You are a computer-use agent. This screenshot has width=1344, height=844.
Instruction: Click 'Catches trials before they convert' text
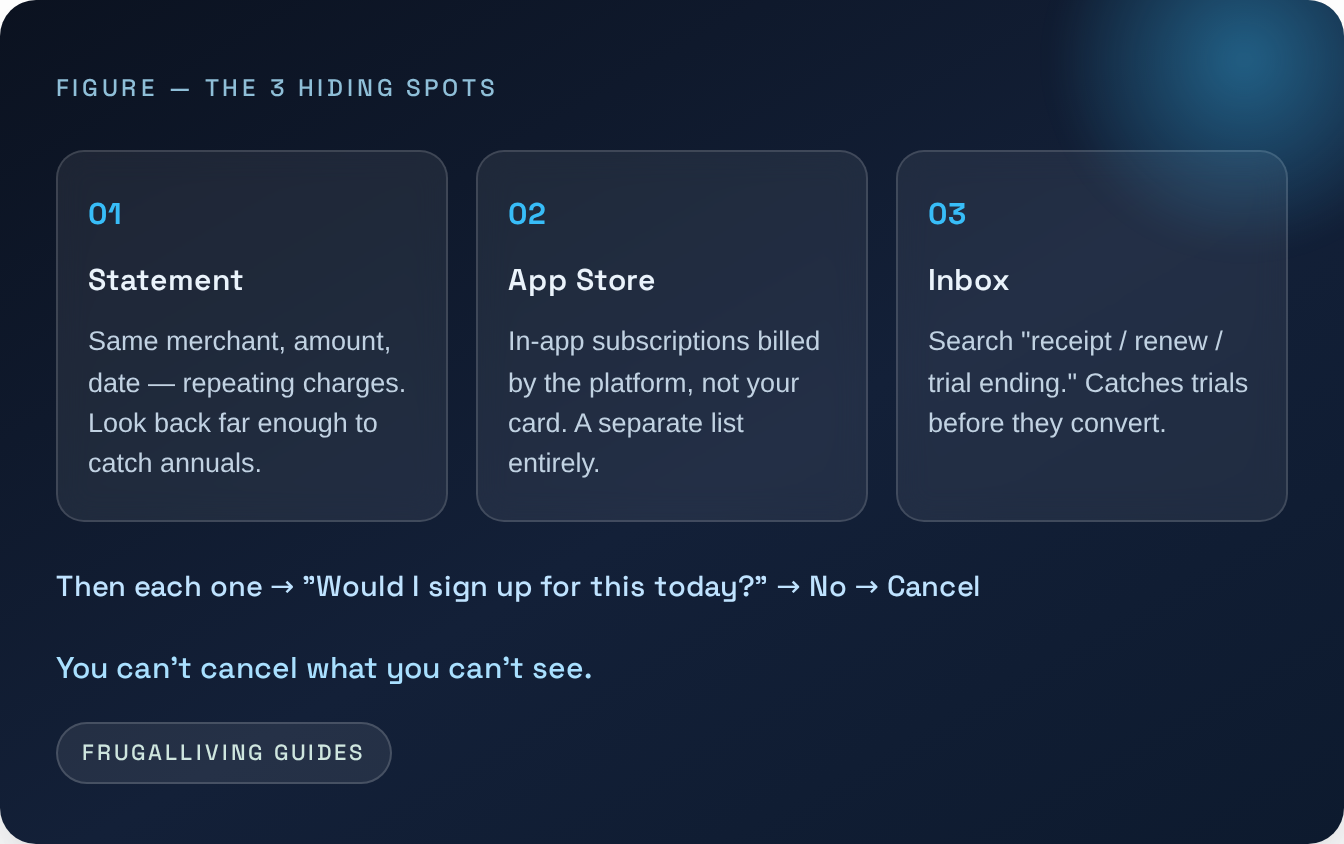pos(1088,403)
